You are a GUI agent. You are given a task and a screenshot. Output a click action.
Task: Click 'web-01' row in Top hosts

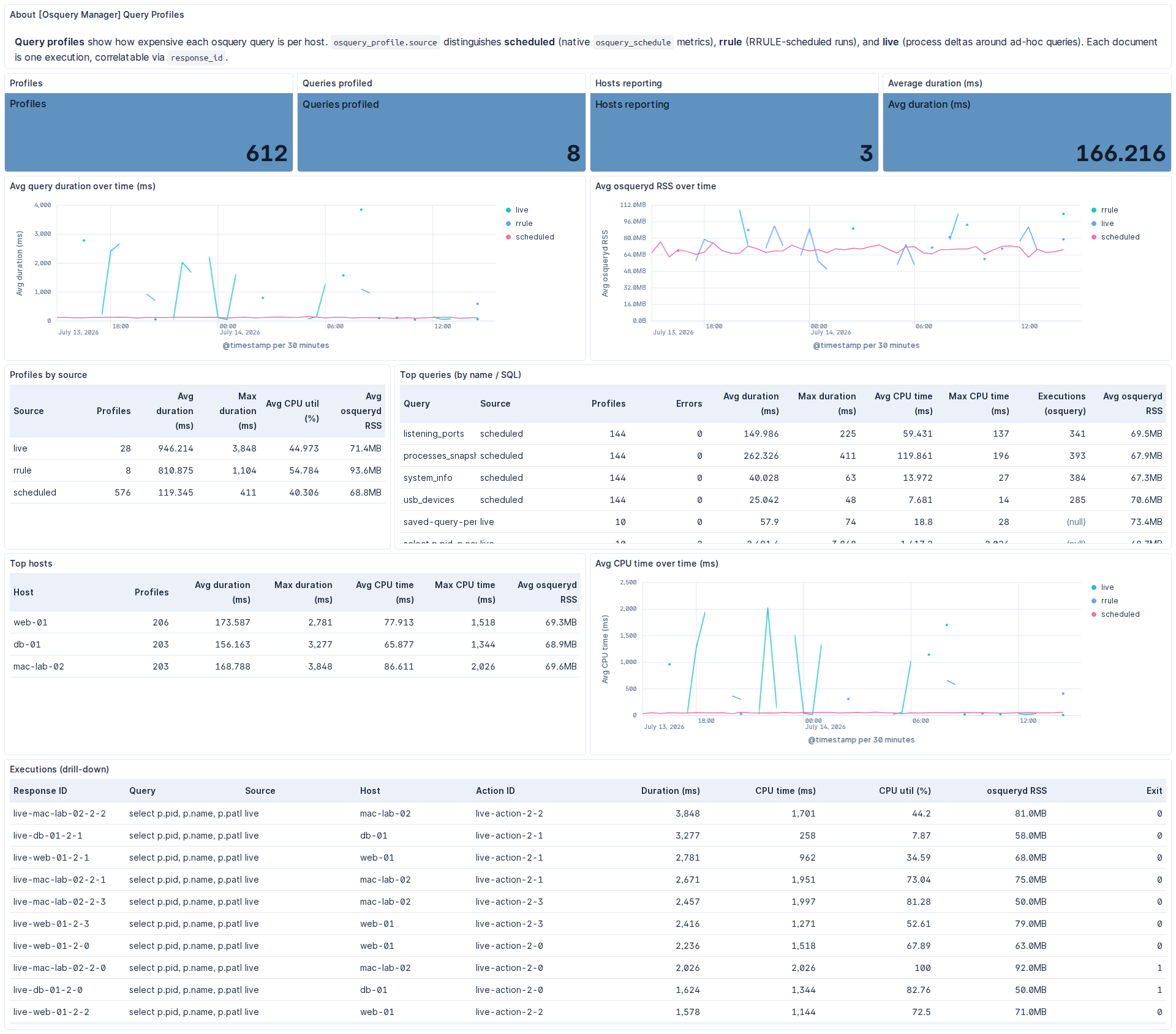[x=295, y=622]
